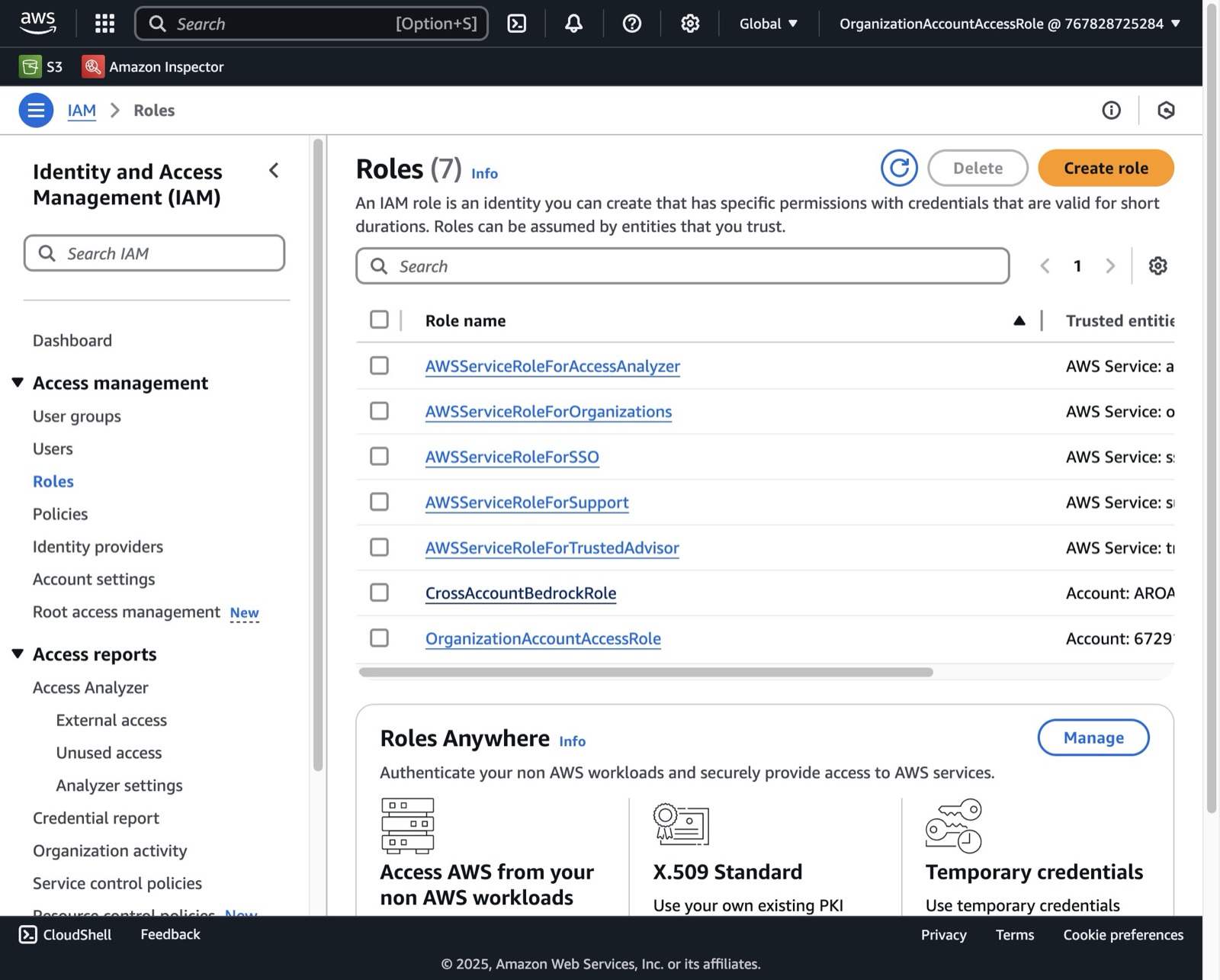Open the OrganizationAccountAccessRole link
This screenshot has width=1220, height=980.
pos(543,638)
